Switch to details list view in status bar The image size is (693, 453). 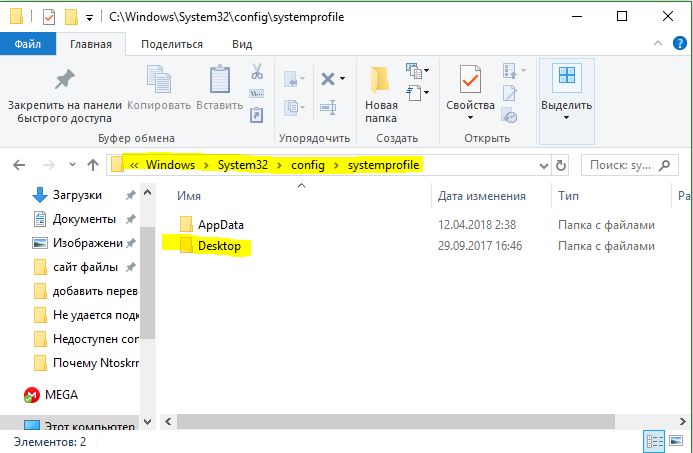tap(655, 442)
